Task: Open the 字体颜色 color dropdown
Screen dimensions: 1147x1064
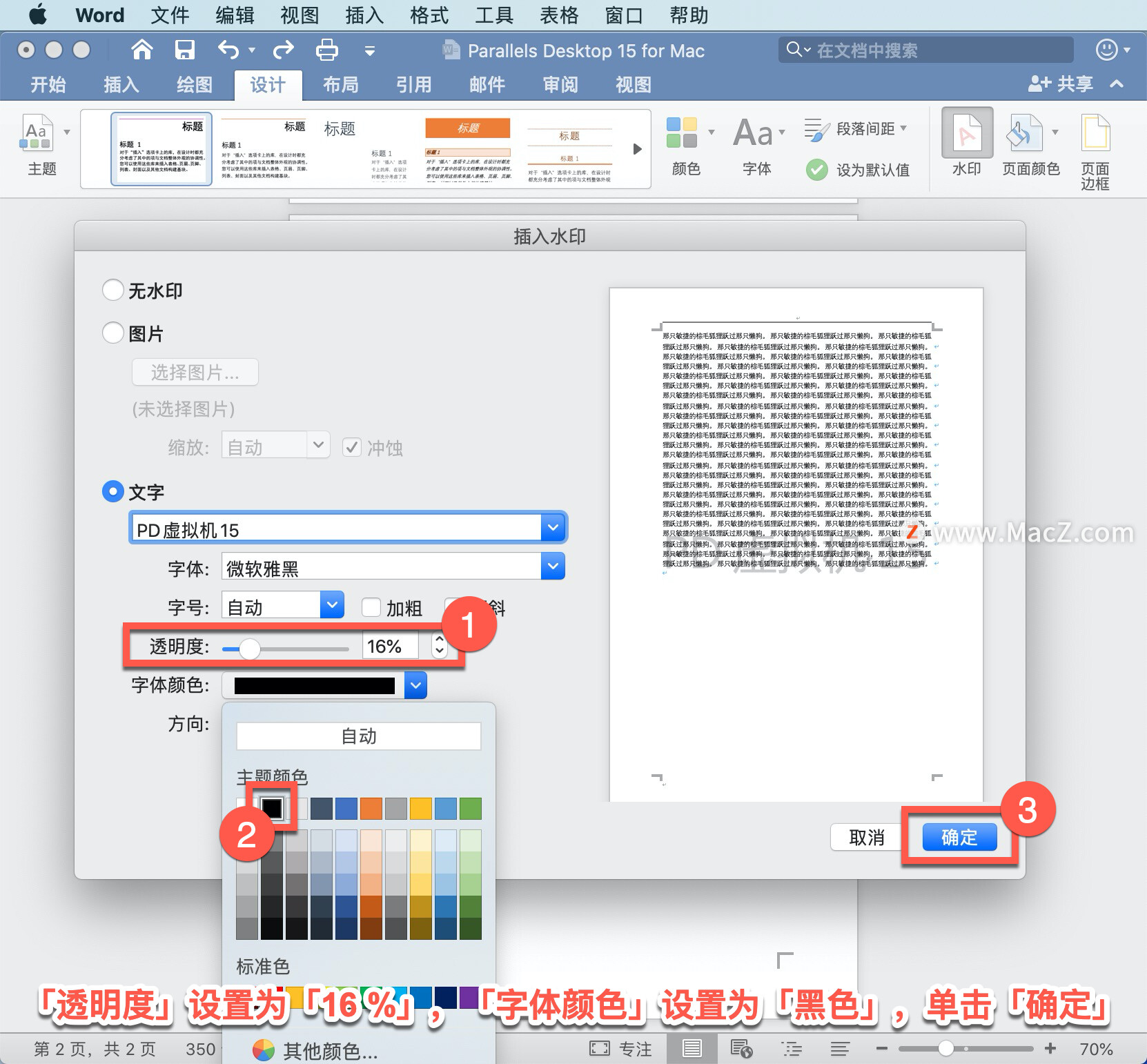Action: pyautogui.click(x=415, y=685)
